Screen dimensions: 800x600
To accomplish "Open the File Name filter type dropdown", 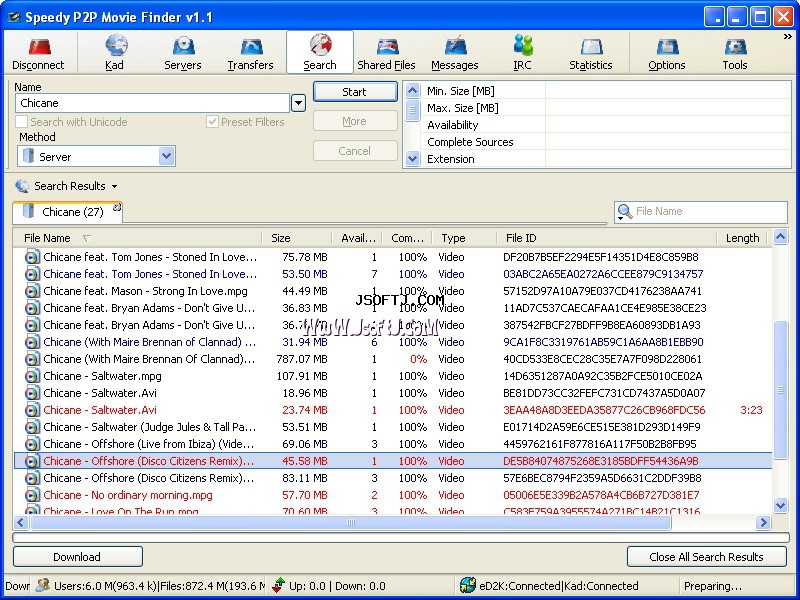I will pos(621,218).
